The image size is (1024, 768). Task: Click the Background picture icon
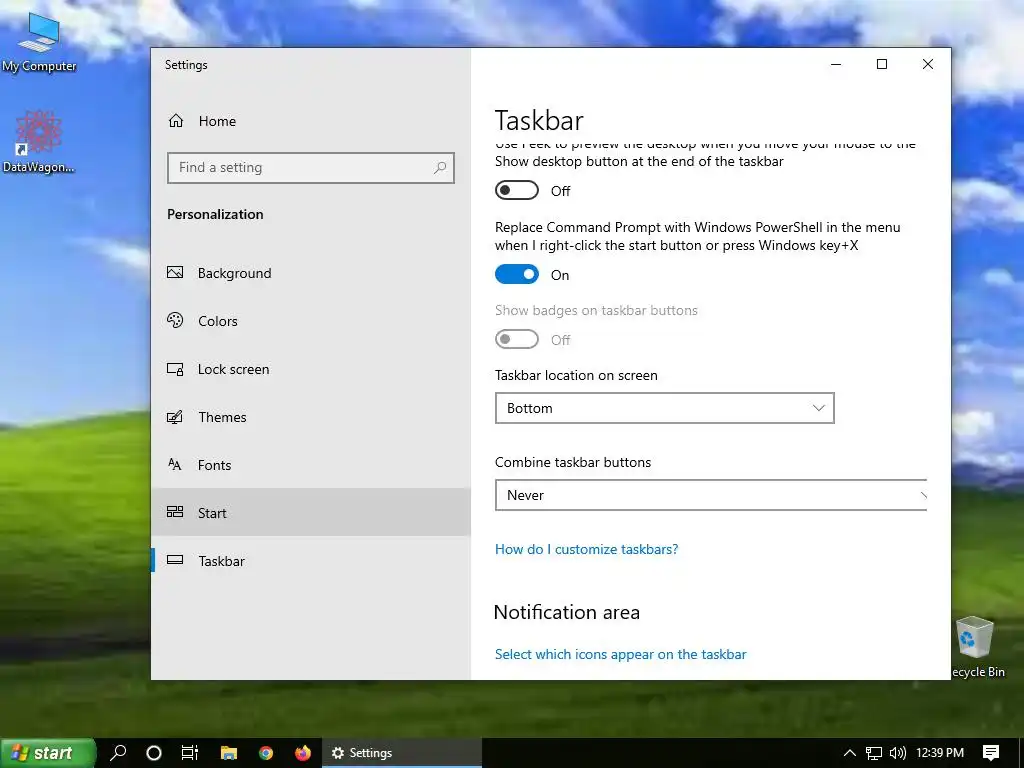point(175,272)
